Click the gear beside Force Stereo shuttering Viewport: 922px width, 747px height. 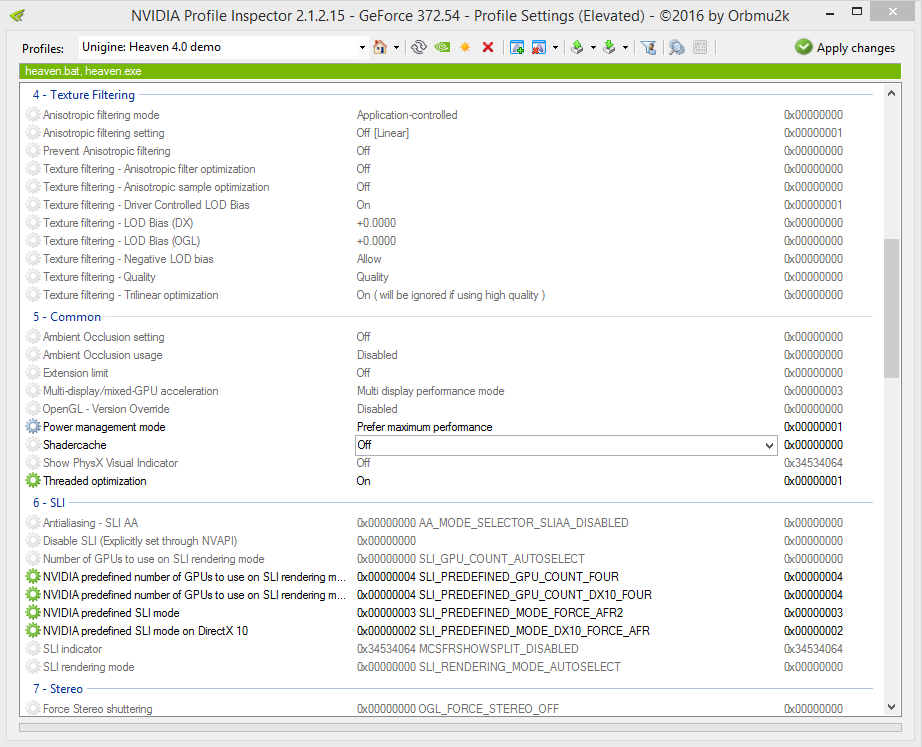33,708
